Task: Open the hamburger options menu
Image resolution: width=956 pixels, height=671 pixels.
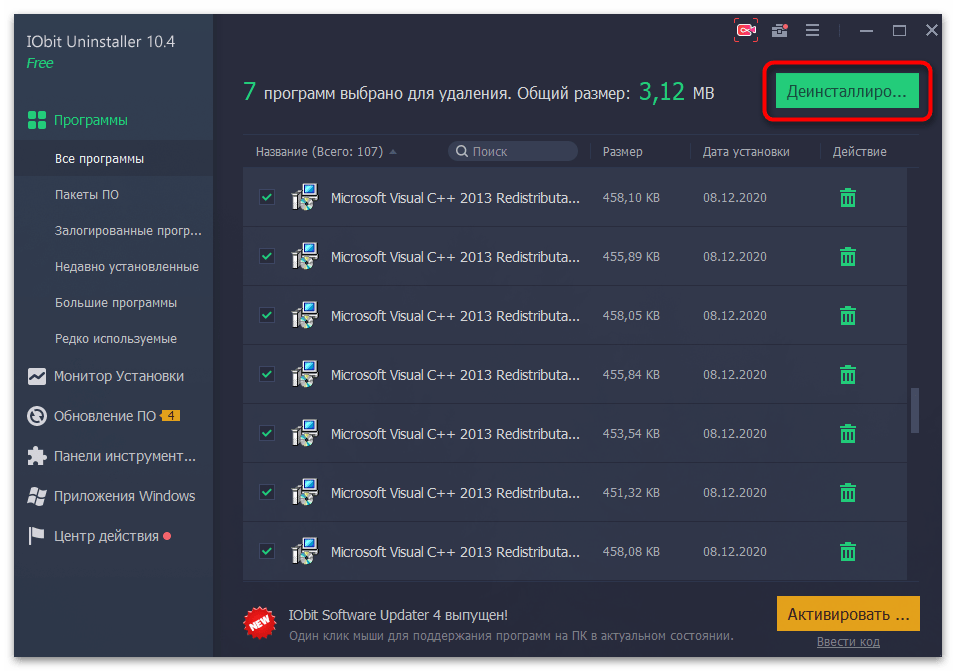Action: [x=813, y=31]
